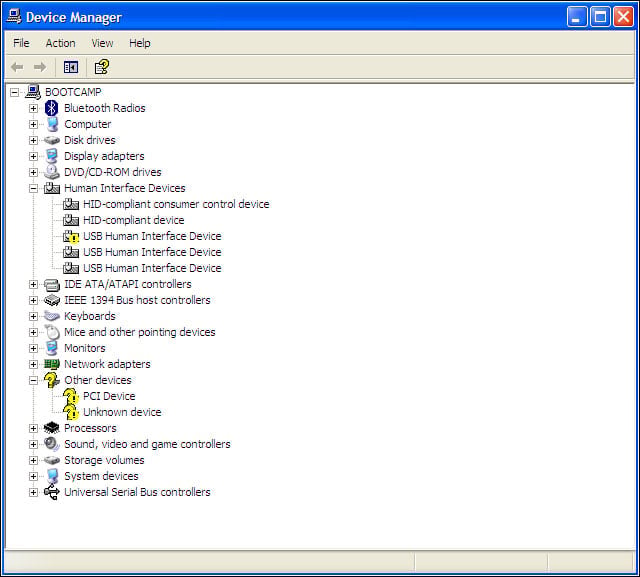Toggle the console tree show/hide toolbar icon
The image size is (640, 577).
[71, 67]
